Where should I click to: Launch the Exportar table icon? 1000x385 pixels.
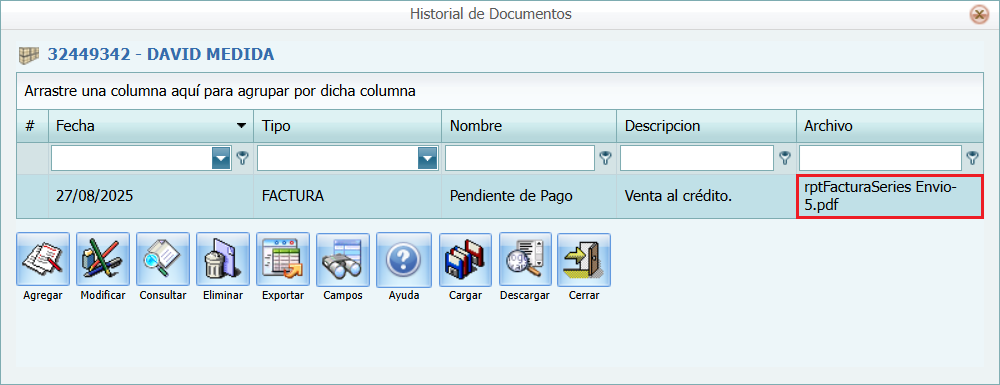tap(283, 259)
